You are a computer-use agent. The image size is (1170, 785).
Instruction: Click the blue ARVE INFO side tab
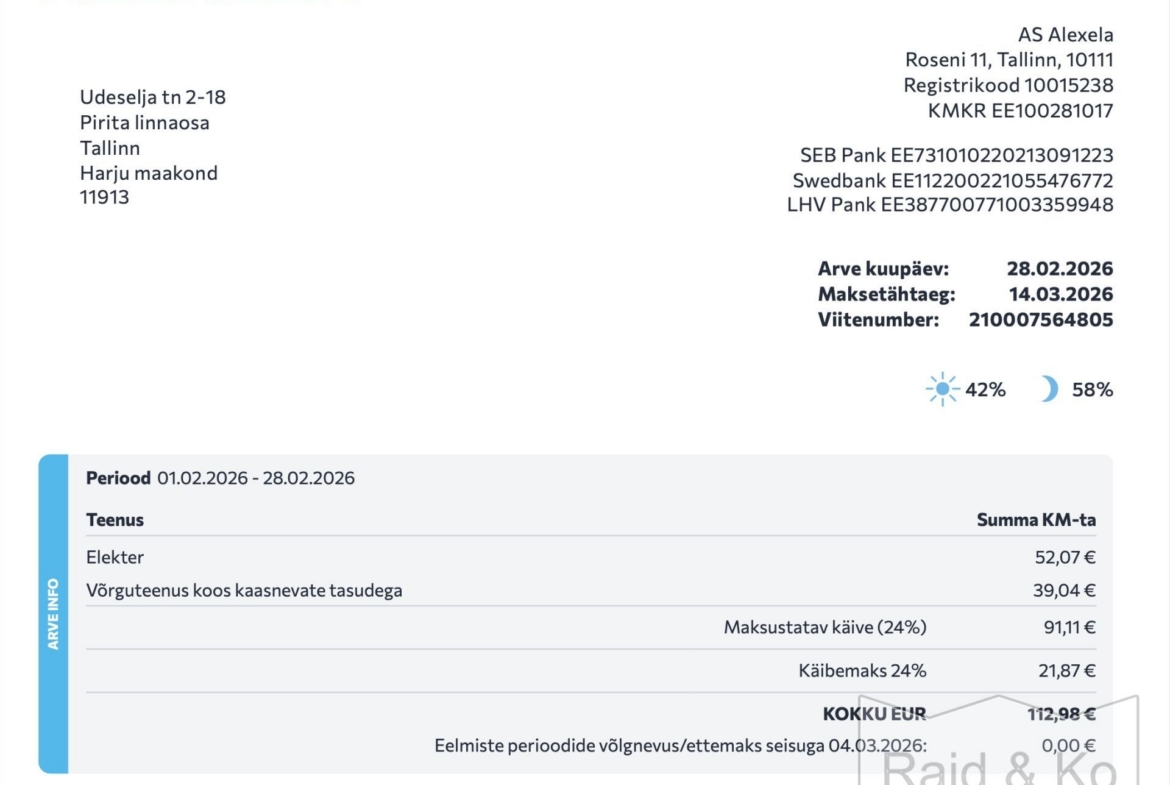pyautogui.click(x=53, y=613)
